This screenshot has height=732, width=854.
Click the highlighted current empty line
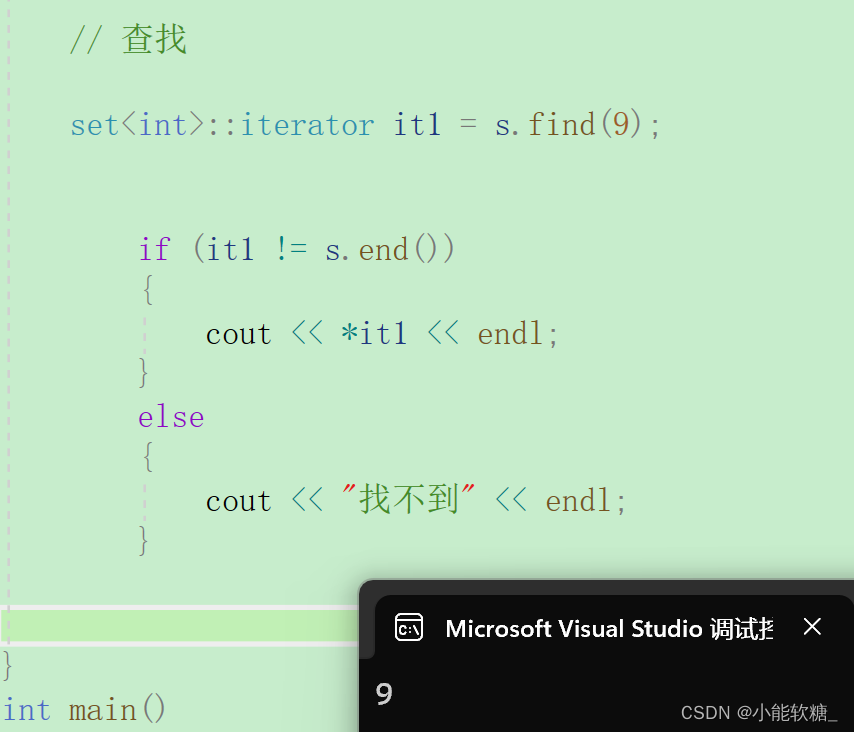(180, 625)
